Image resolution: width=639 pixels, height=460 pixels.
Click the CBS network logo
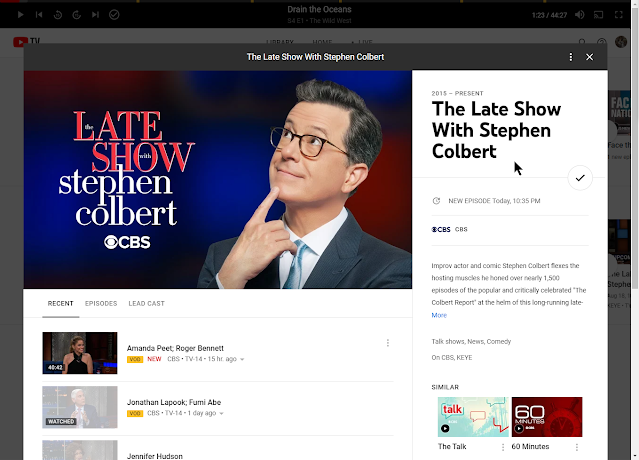(x=441, y=229)
